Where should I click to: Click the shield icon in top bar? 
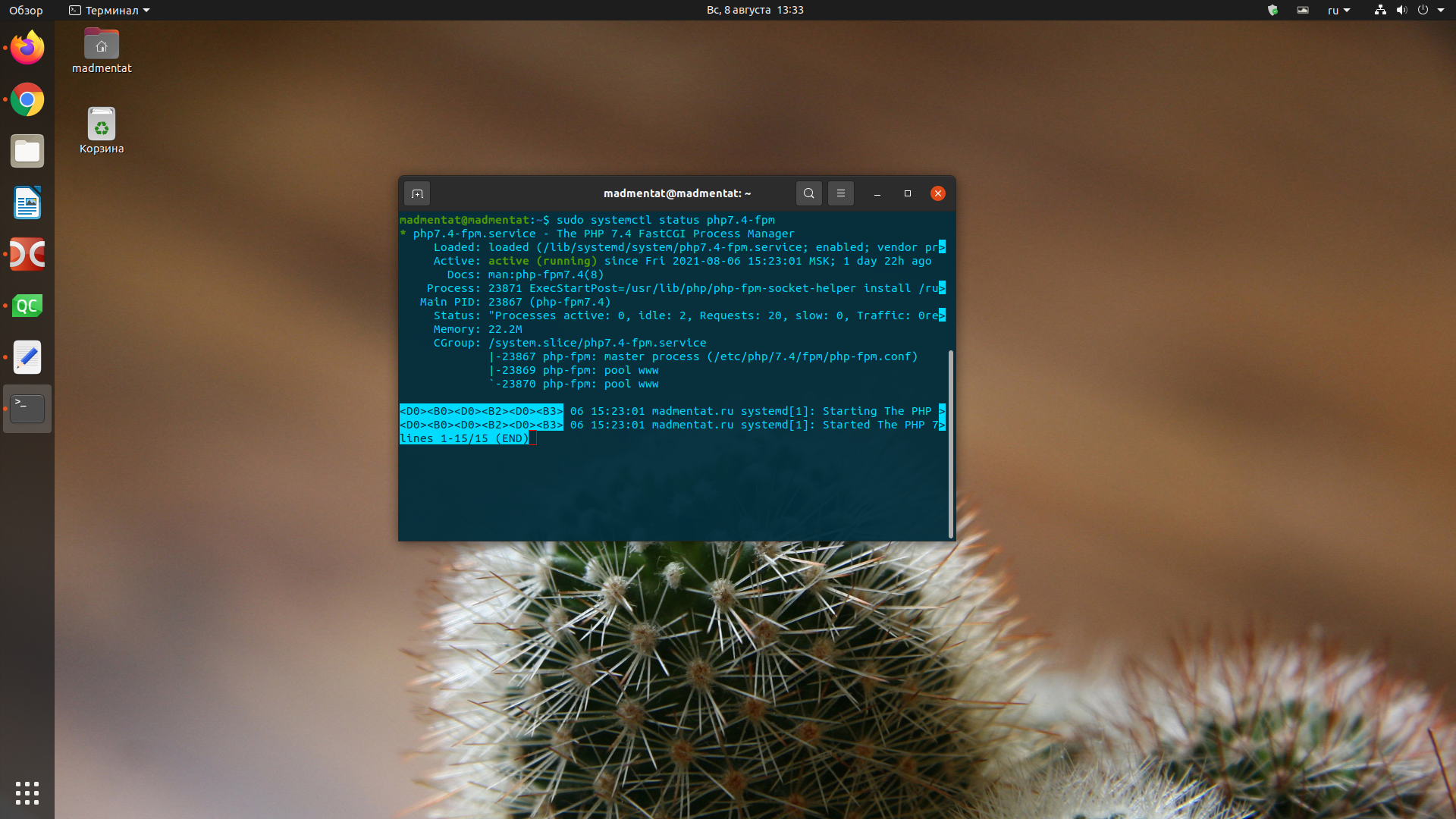click(1273, 10)
